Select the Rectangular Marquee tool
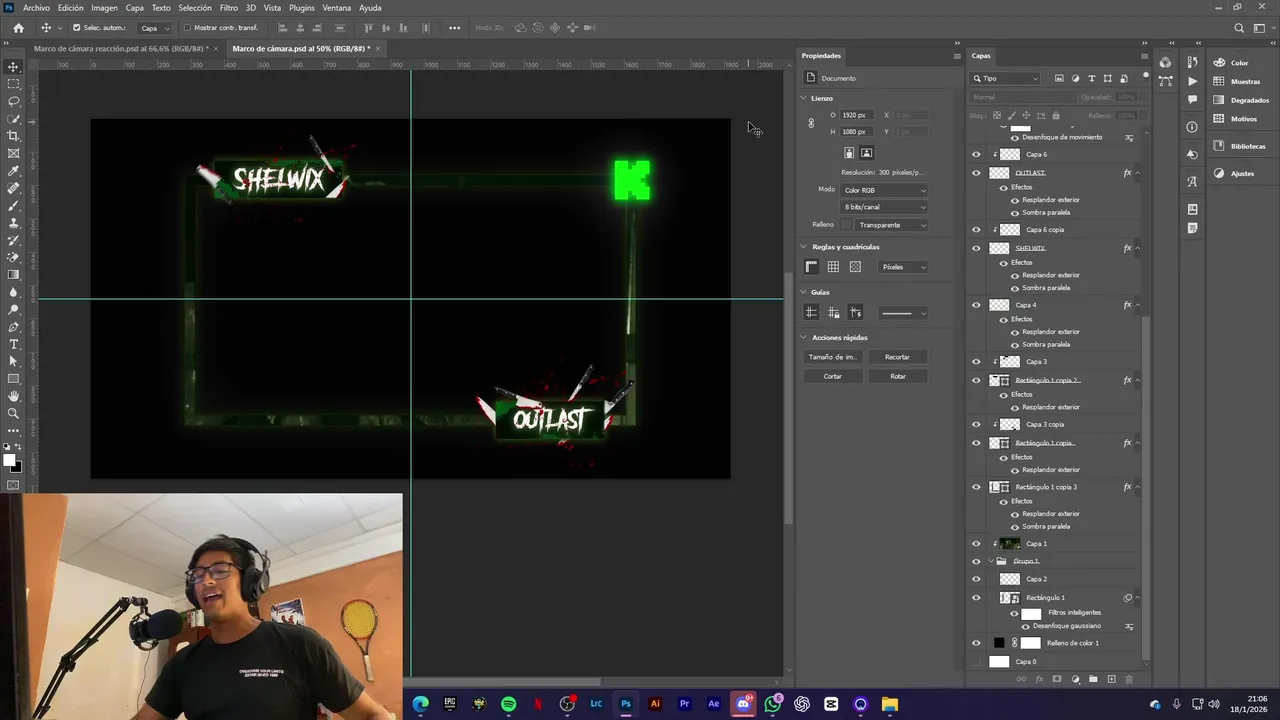 point(13,84)
